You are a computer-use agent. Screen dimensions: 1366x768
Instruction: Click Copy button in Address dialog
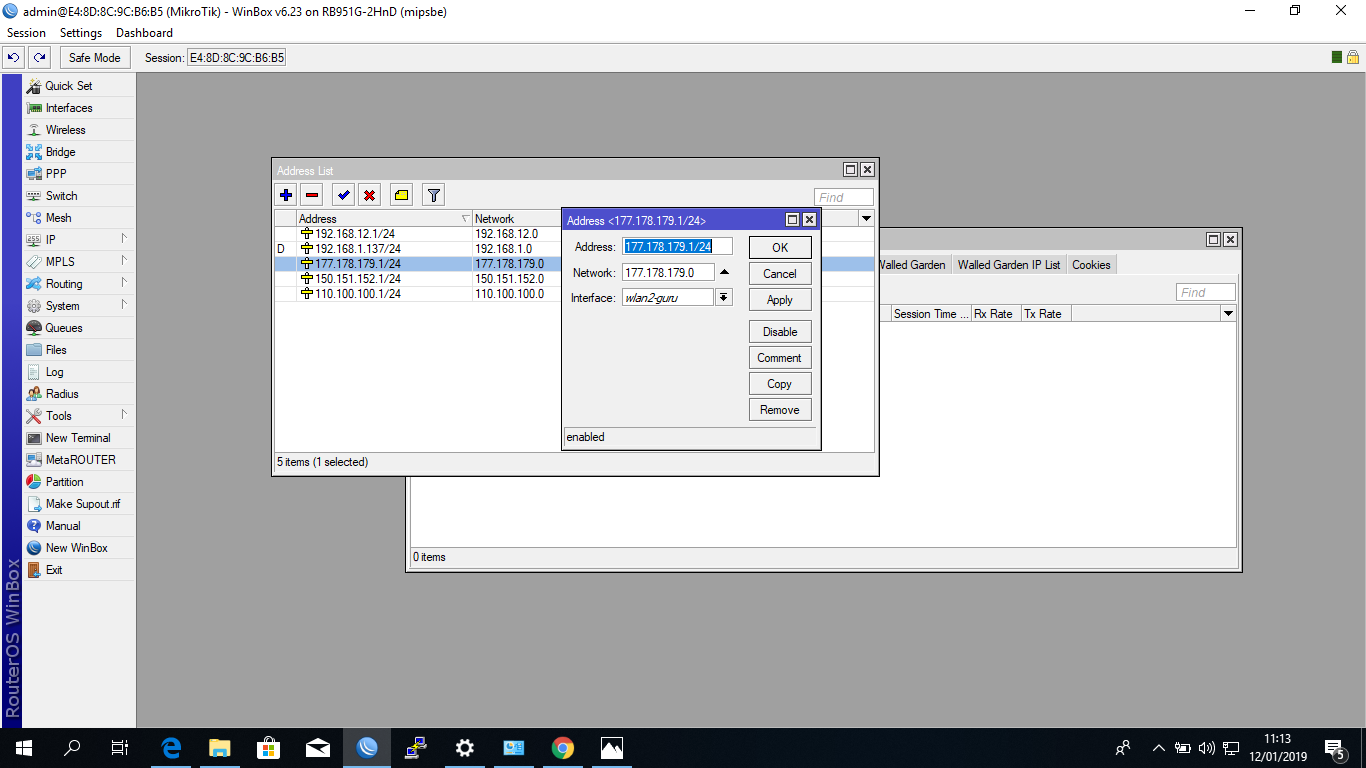click(780, 383)
